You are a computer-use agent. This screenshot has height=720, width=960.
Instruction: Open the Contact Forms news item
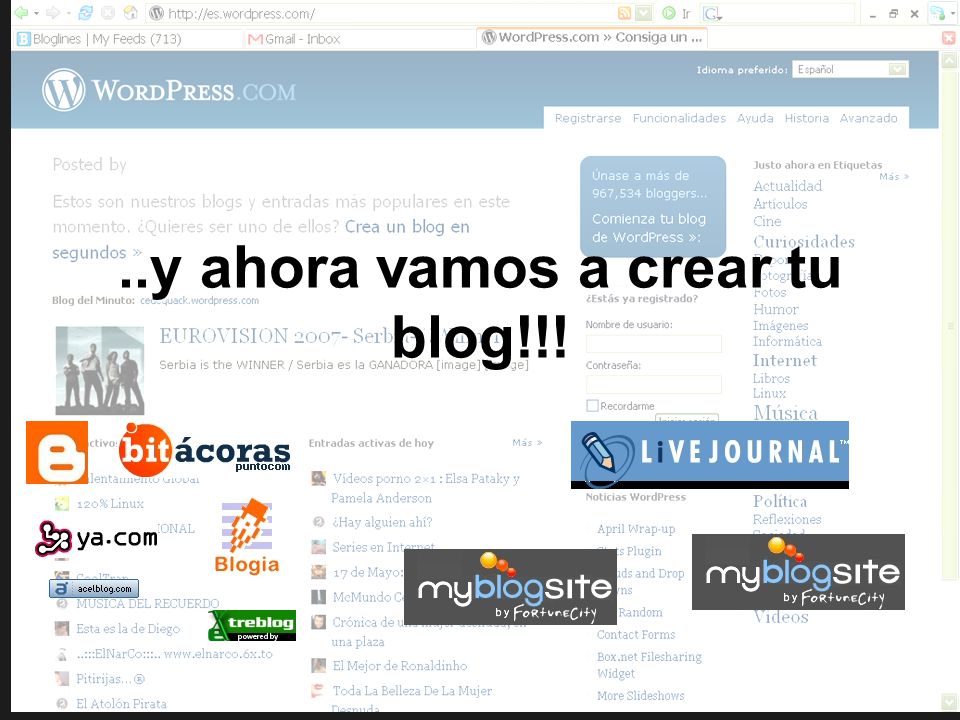click(x=636, y=635)
